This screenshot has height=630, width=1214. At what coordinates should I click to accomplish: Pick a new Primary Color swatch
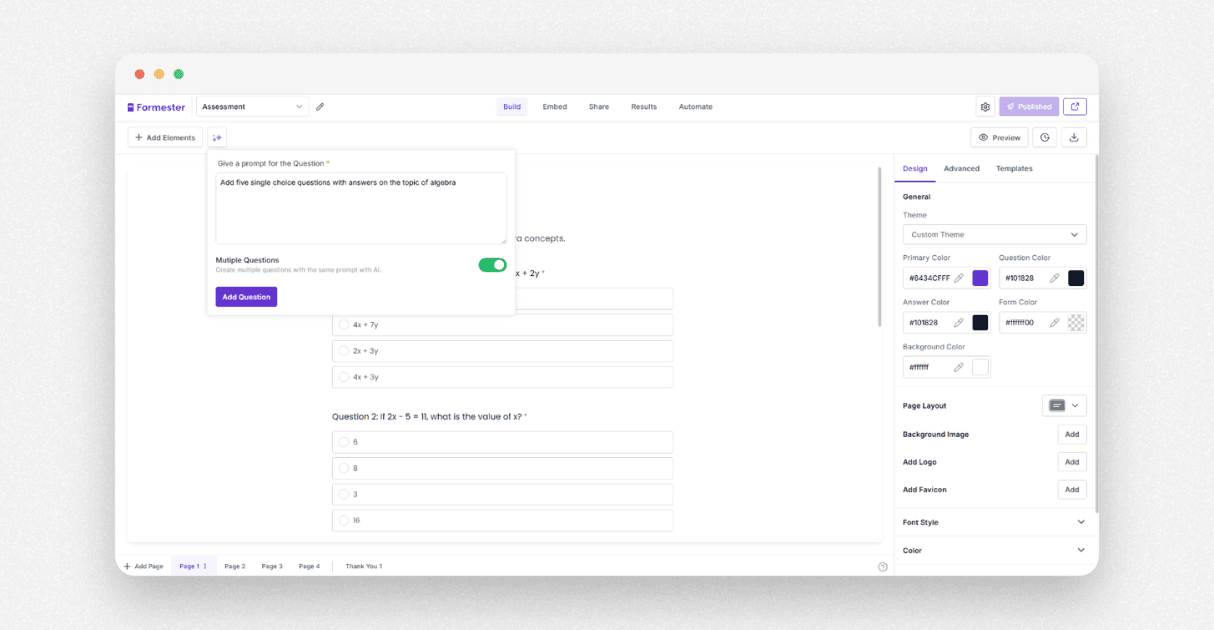tap(980, 277)
